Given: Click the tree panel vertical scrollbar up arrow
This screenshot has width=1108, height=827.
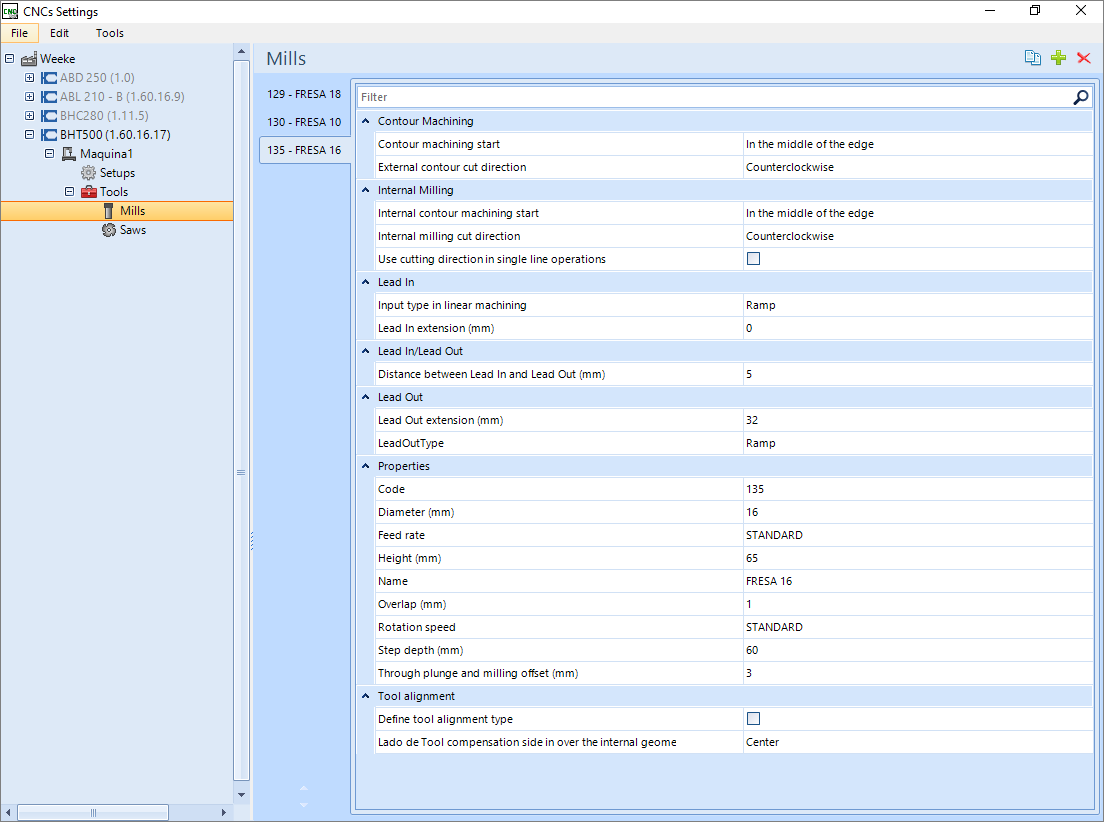Looking at the screenshot, I should click(x=242, y=52).
